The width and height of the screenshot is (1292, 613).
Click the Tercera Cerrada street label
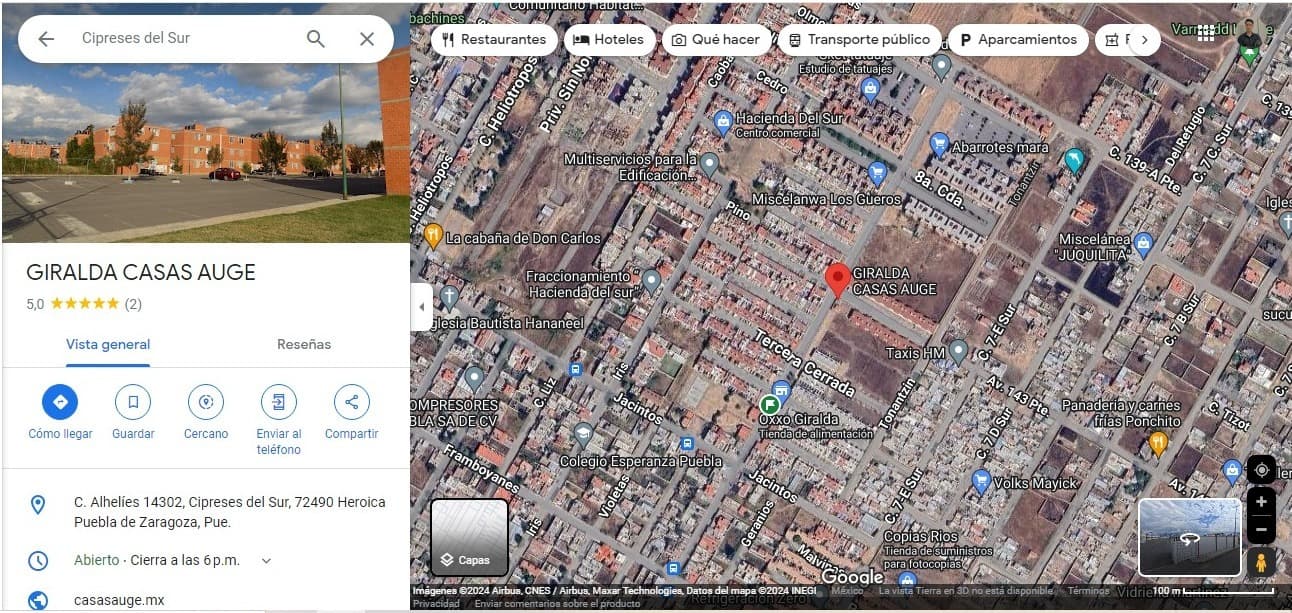[x=804, y=362]
